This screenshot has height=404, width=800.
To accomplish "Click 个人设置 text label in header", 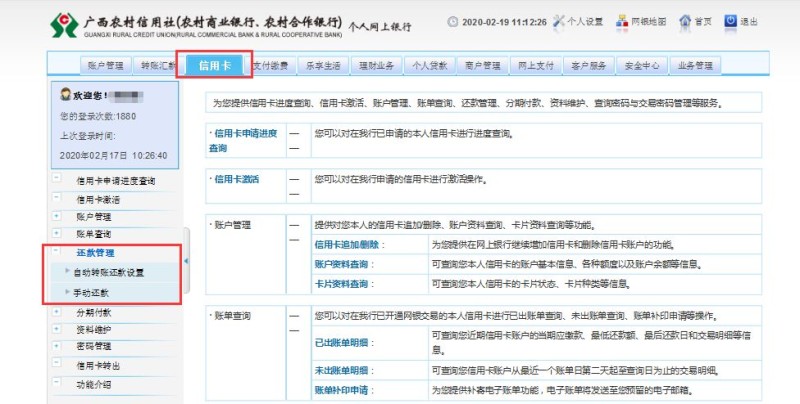I will (585, 21).
